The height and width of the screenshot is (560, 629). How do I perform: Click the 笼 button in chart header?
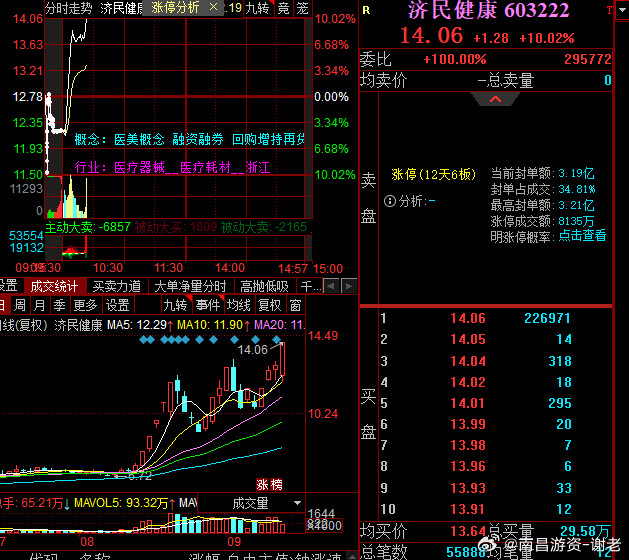[302, 8]
